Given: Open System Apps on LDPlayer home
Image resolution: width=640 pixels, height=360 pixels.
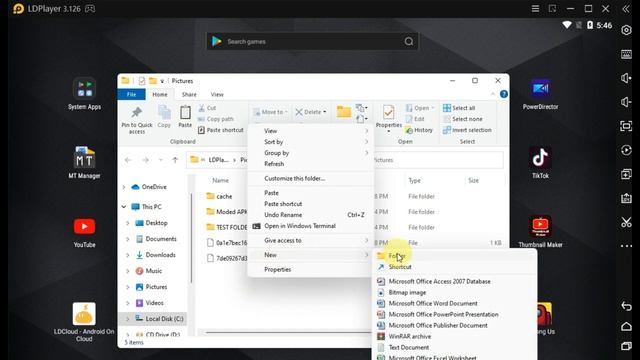Looking at the screenshot, I should (x=84, y=89).
